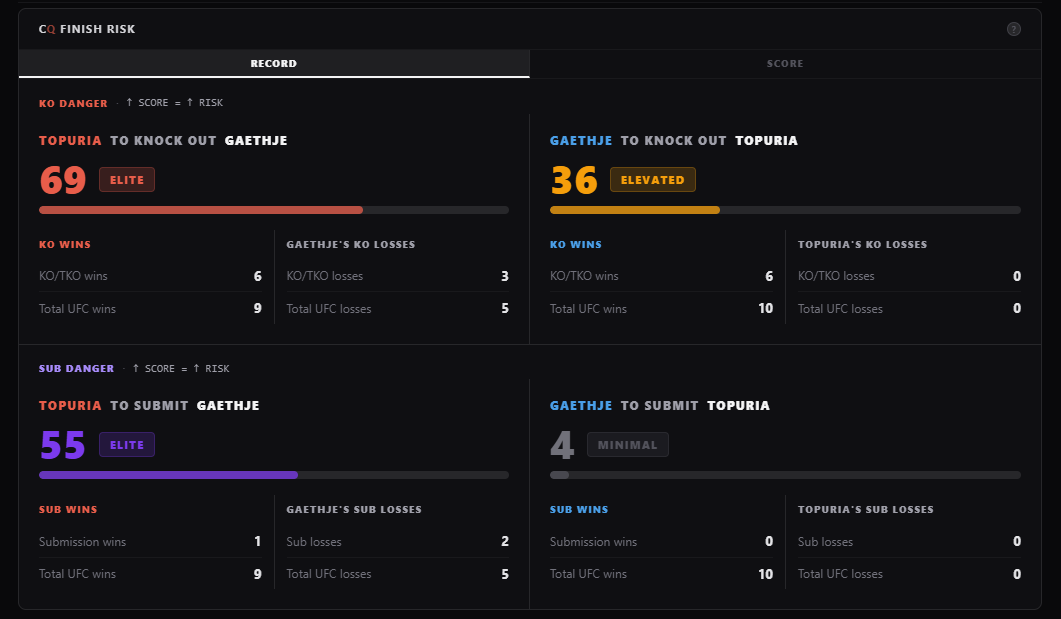The height and width of the screenshot is (619, 1061).
Task: Switch to the SCORE tab
Action: pyautogui.click(x=785, y=64)
